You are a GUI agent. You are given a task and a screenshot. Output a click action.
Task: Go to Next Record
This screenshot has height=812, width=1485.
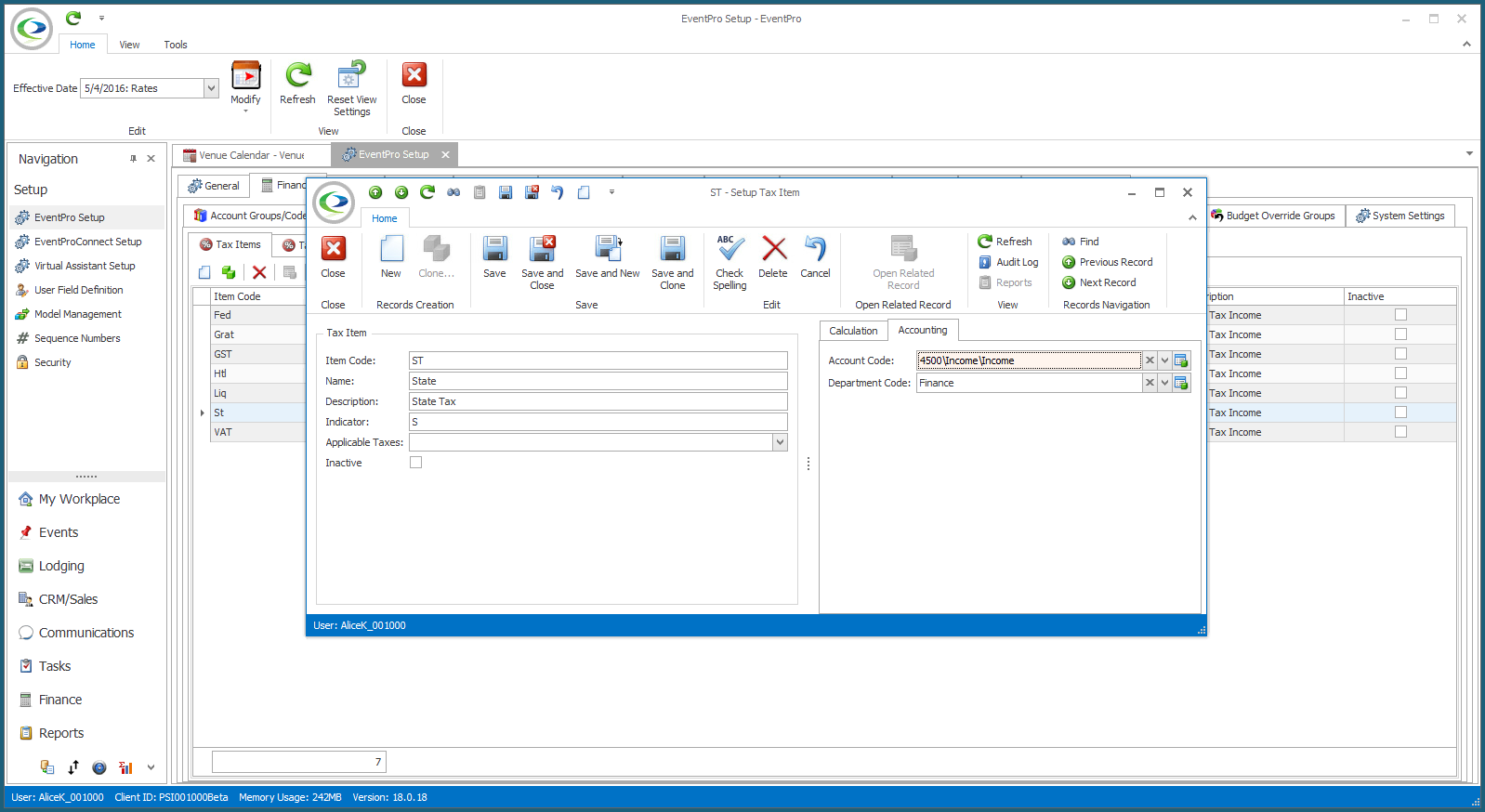pyautogui.click(x=1099, y=282)
